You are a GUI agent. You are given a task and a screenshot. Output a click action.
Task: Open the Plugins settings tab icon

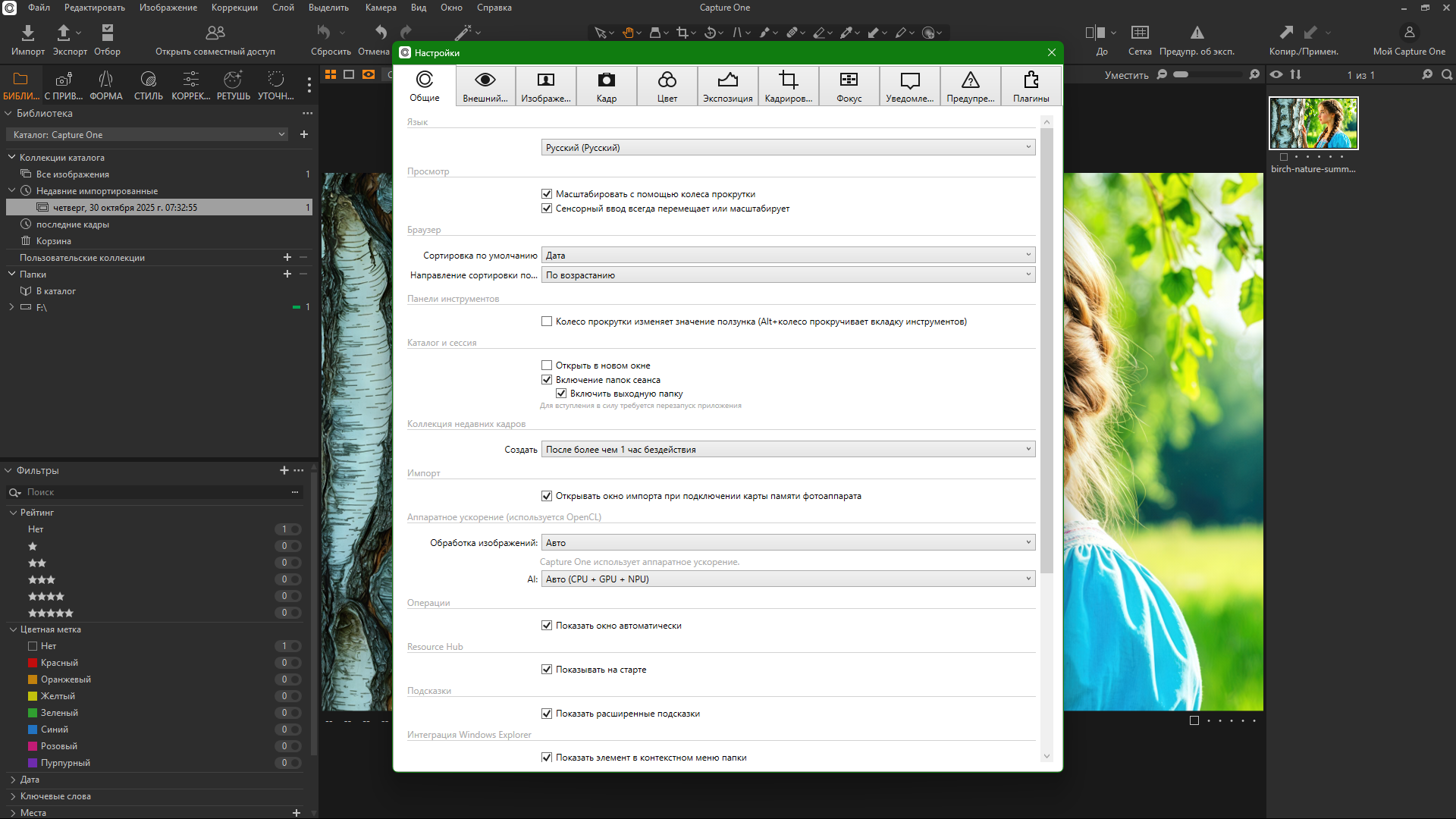coord(1031,80)
